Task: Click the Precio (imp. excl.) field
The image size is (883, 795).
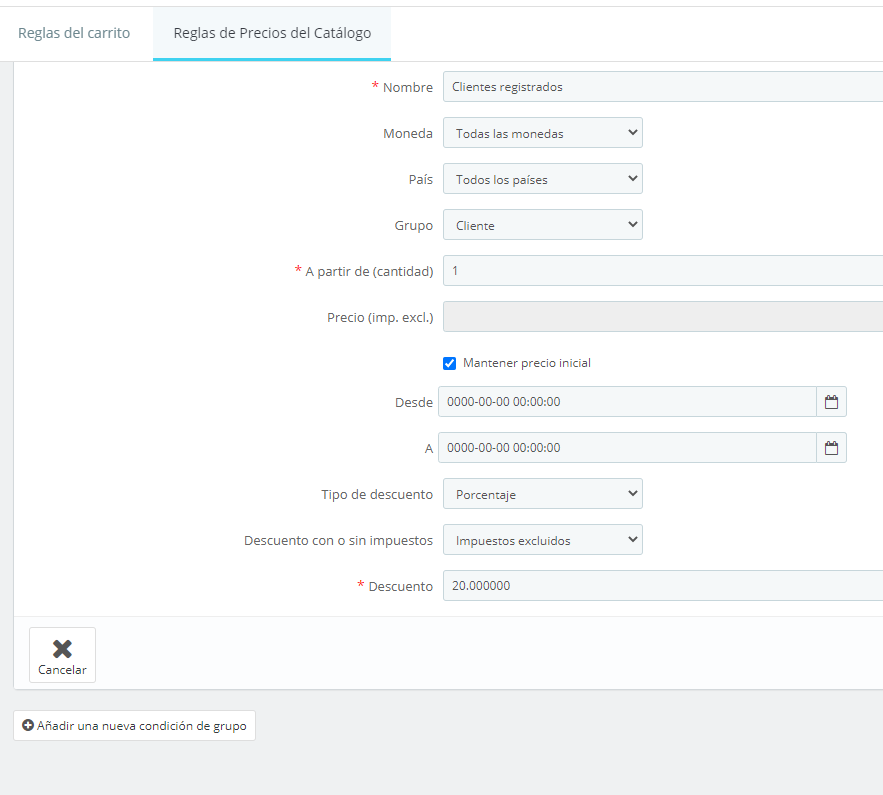Action: pyautogui.click(x=662, y=317)
